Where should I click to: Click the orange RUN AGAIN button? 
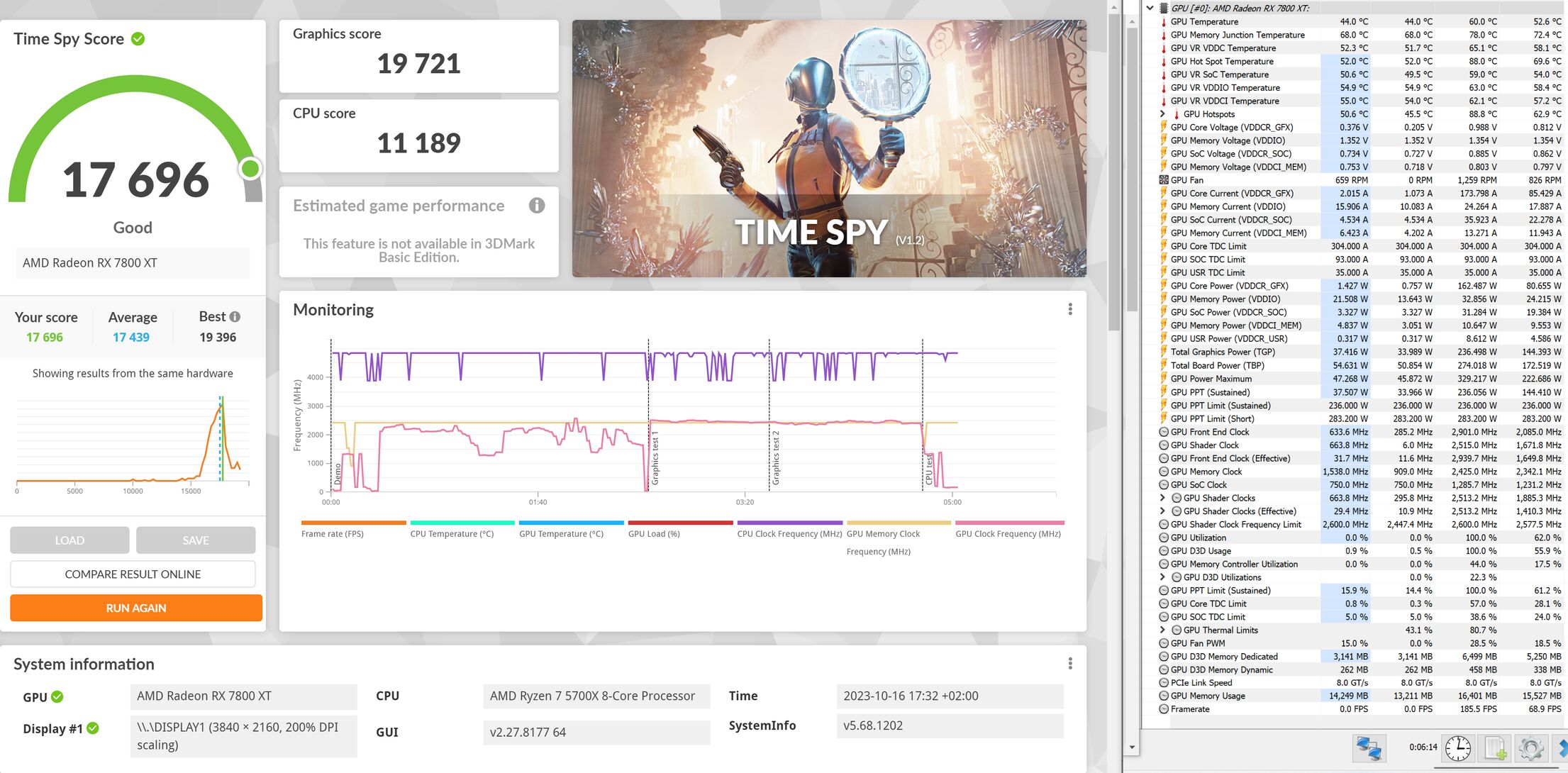coord(136,608)
